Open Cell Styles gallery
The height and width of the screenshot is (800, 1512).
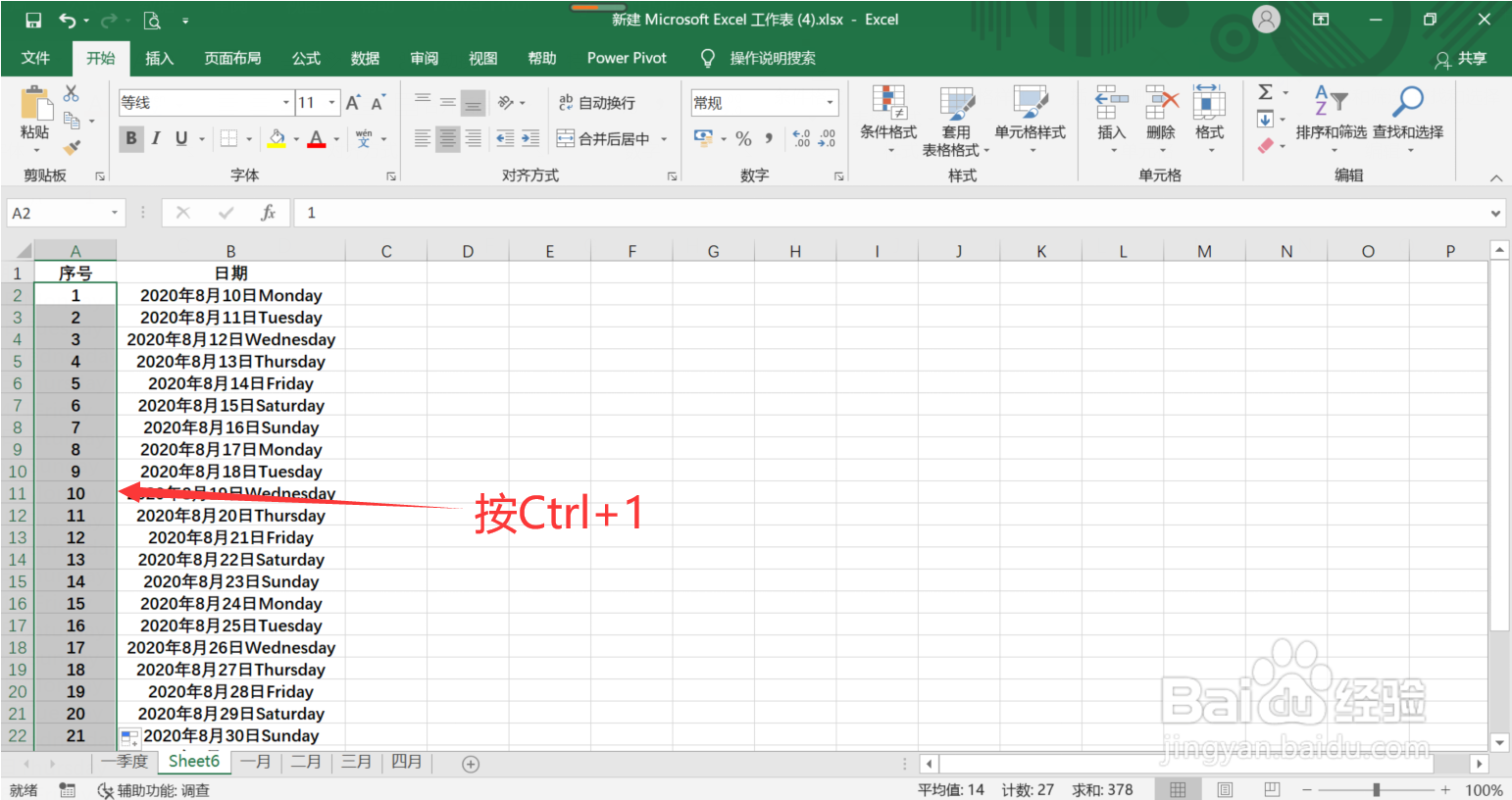[1030, 120]
